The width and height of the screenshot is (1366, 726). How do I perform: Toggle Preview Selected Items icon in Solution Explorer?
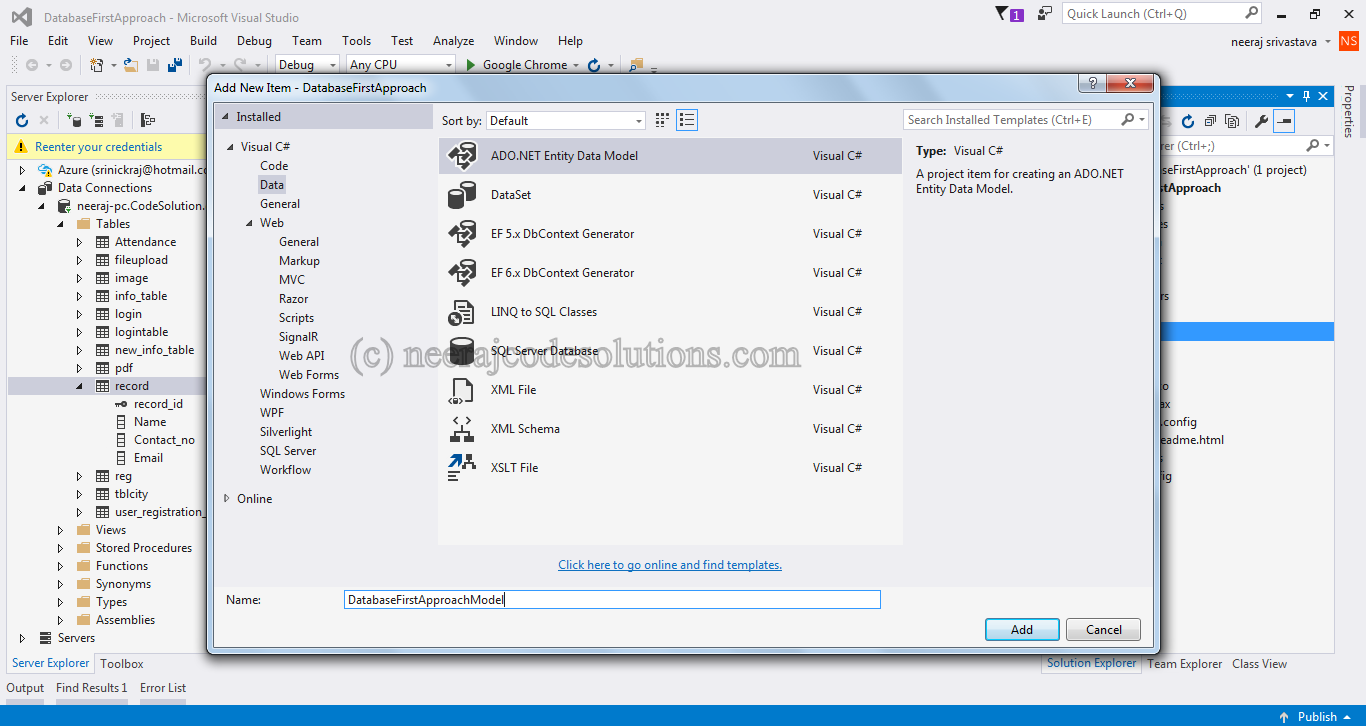[1284, 121]
